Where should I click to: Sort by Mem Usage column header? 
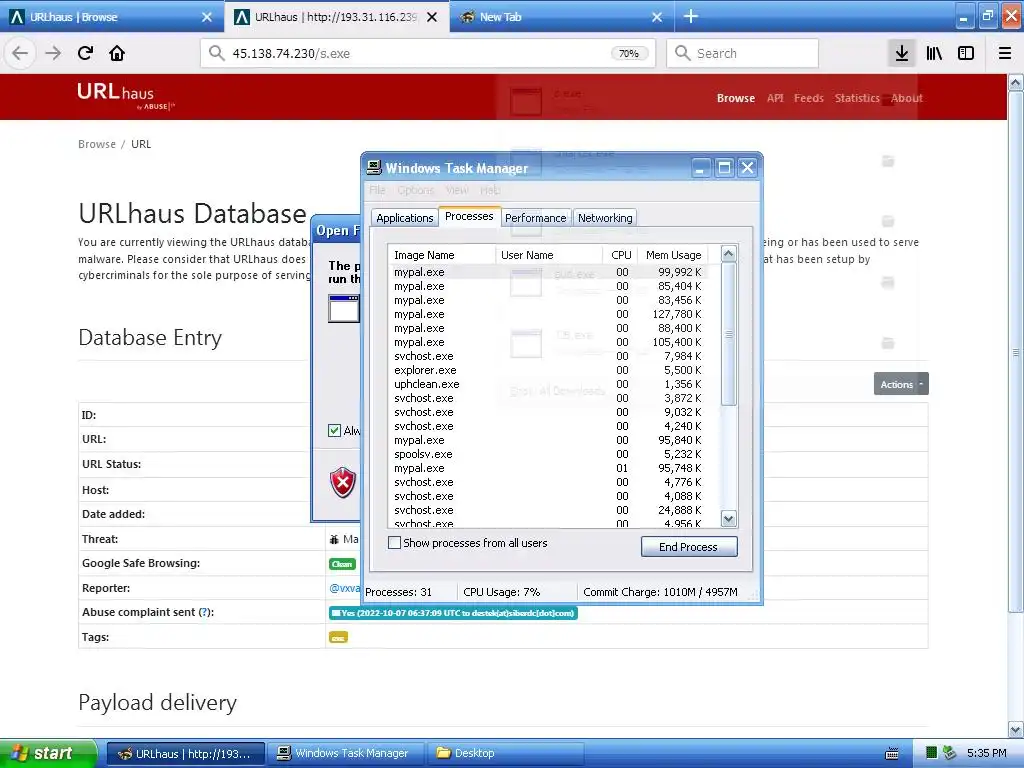[x=673, y=255]
